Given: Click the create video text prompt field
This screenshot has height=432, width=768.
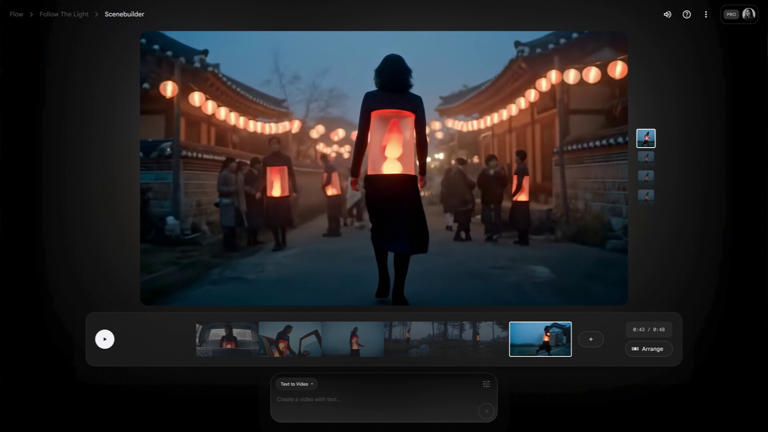Looking at the screenshot, I should (x=370, y=400).
